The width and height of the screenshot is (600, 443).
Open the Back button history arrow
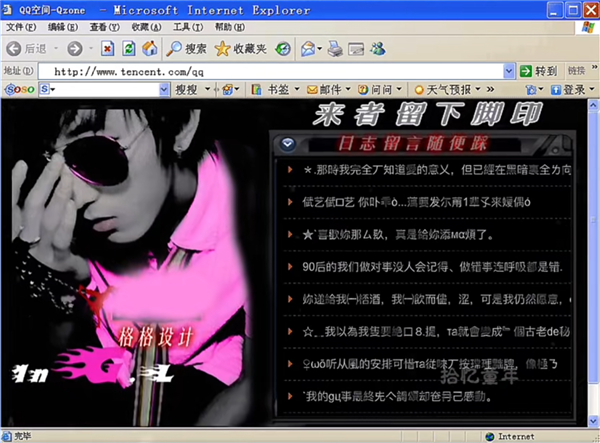[56, 49]
